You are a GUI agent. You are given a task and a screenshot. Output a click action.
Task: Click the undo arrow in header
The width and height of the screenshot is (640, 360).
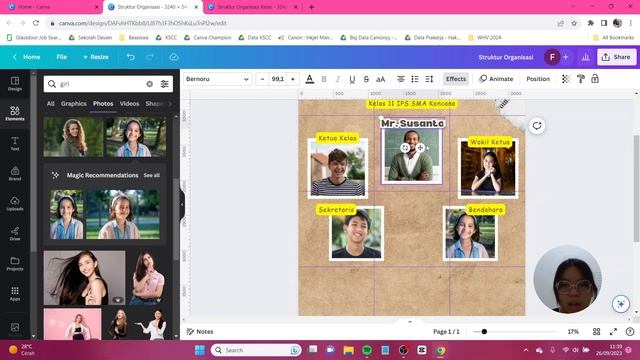pyautogui.click(x=131, y=57)
